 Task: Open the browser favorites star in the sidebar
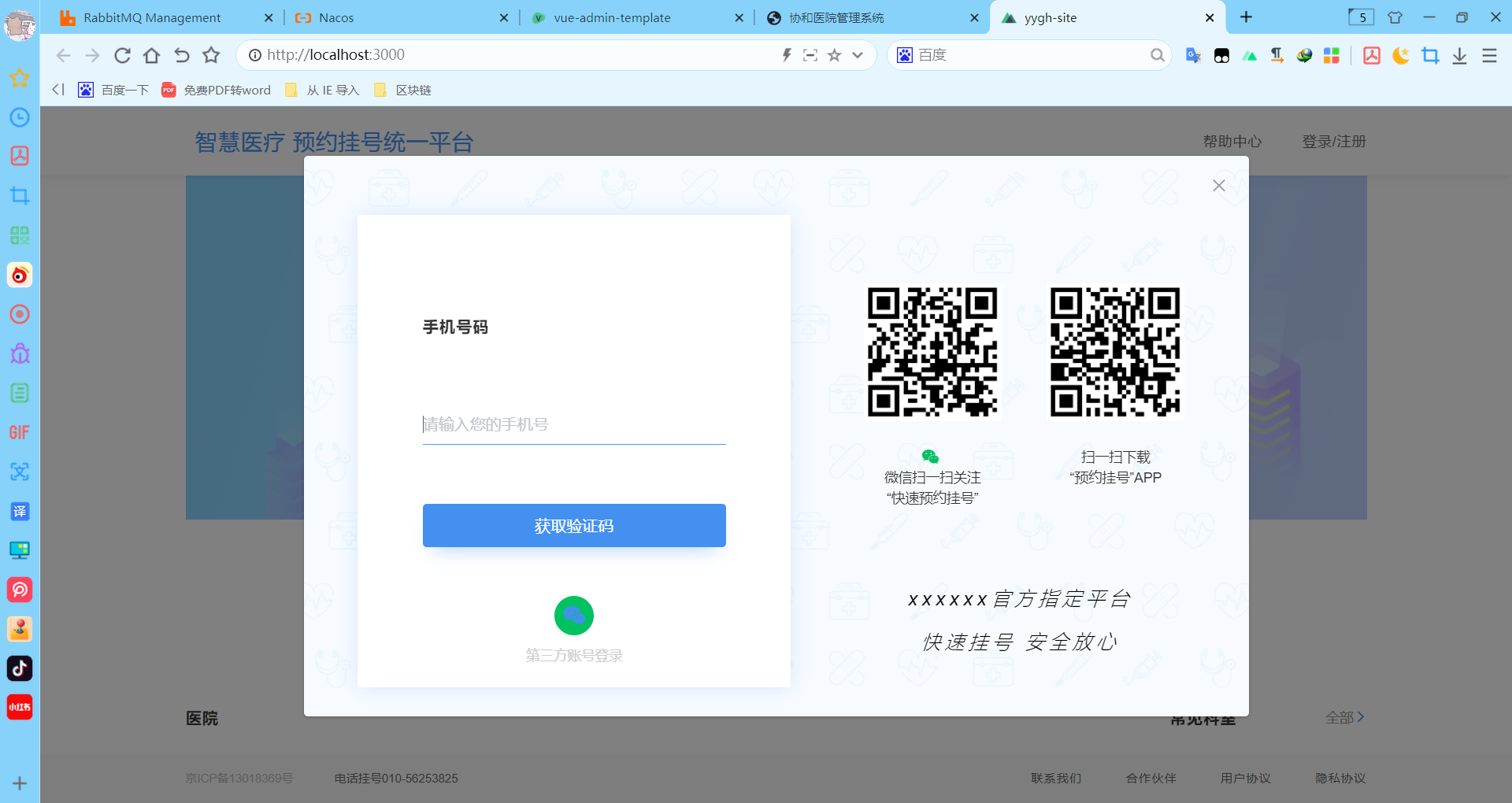point(20,78)
